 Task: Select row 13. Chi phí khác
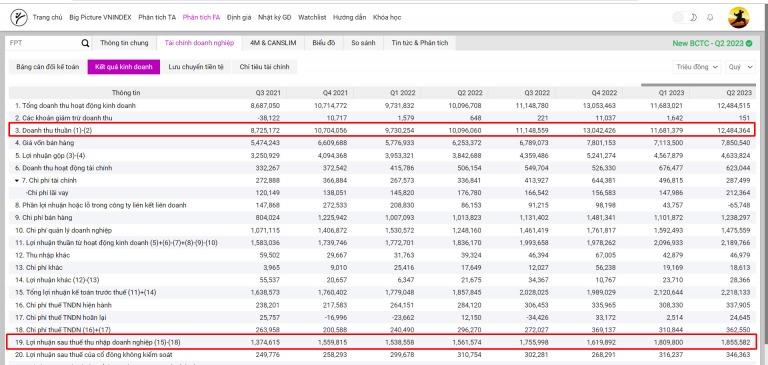382,268
